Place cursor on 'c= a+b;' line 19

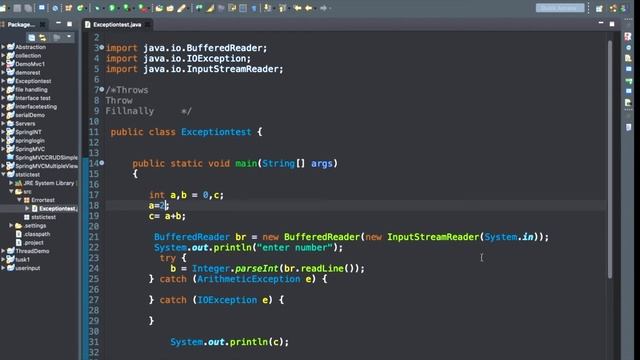coord(167,216)
